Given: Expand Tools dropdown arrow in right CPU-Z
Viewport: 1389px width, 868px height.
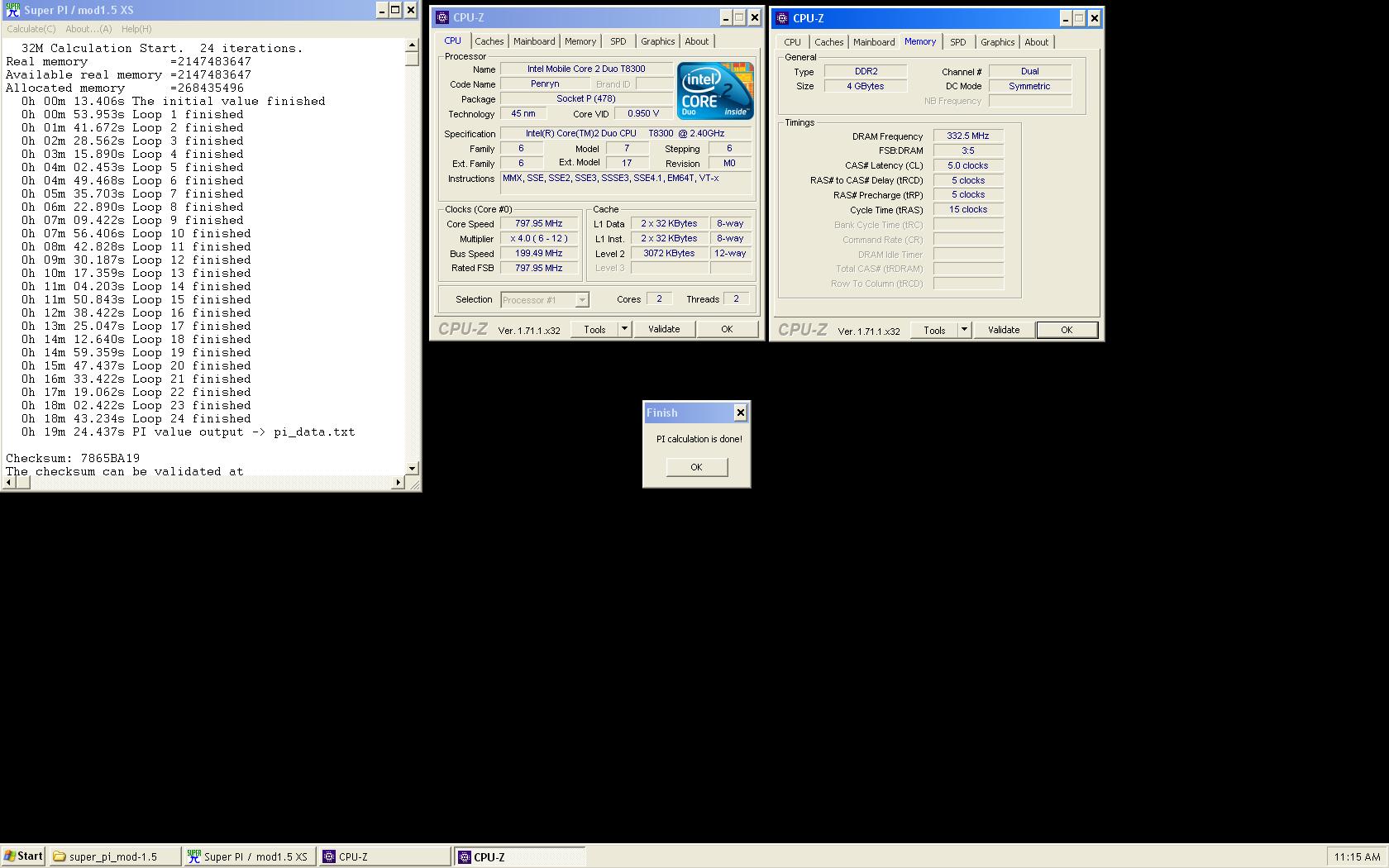Looking at the screenshot, I should pyautogui.click(x=965, y=330).
